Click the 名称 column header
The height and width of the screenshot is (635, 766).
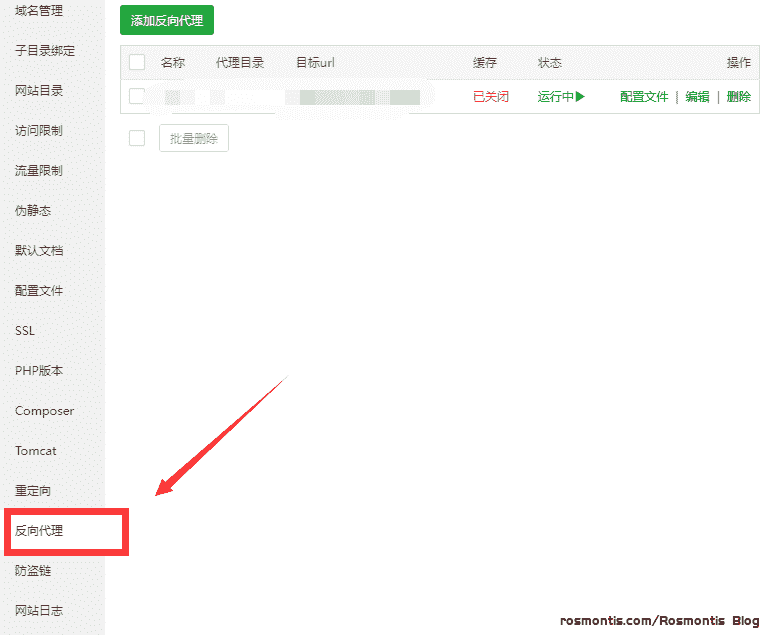tap(173, 63)
